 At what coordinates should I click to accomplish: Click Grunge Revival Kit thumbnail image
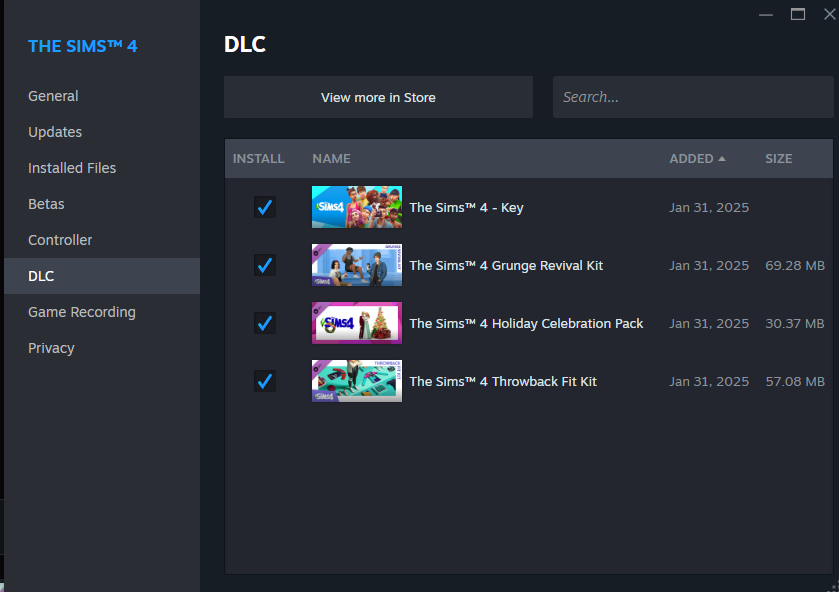(357, 265)
